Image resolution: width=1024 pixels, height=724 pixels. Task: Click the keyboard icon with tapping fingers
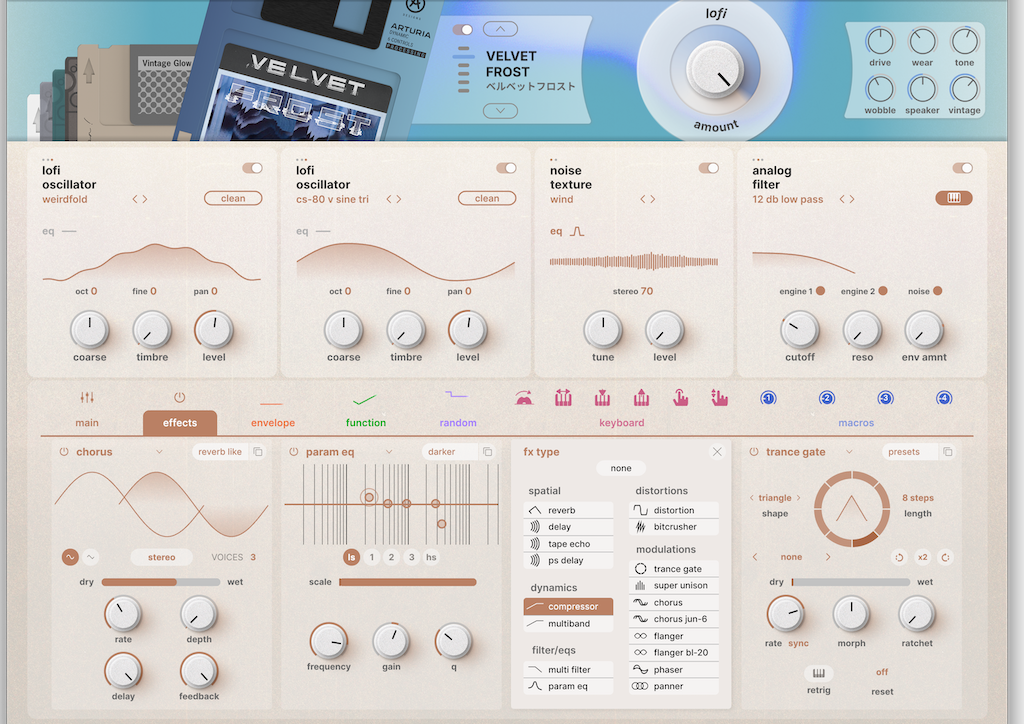719,398
